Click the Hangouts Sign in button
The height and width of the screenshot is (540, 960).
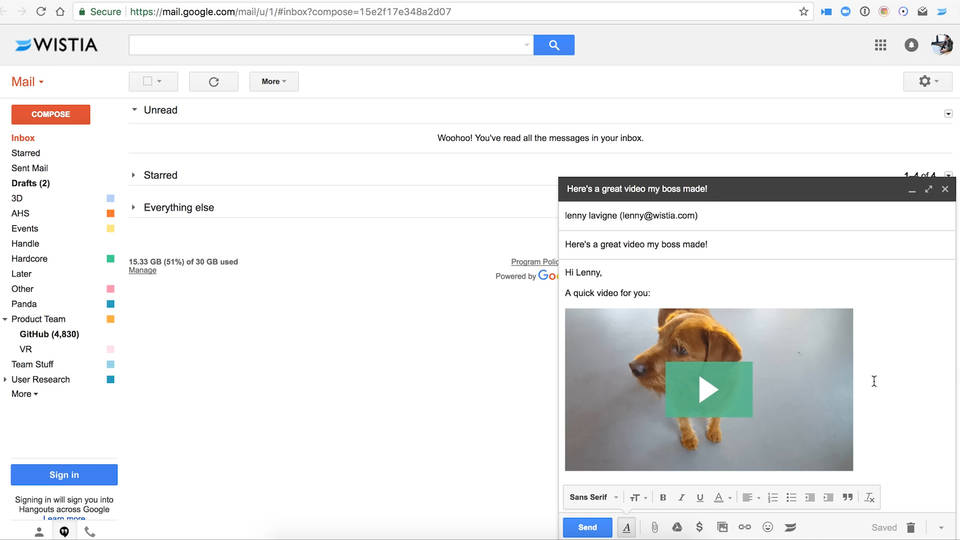pyautogui.click(x=64, y=474)
